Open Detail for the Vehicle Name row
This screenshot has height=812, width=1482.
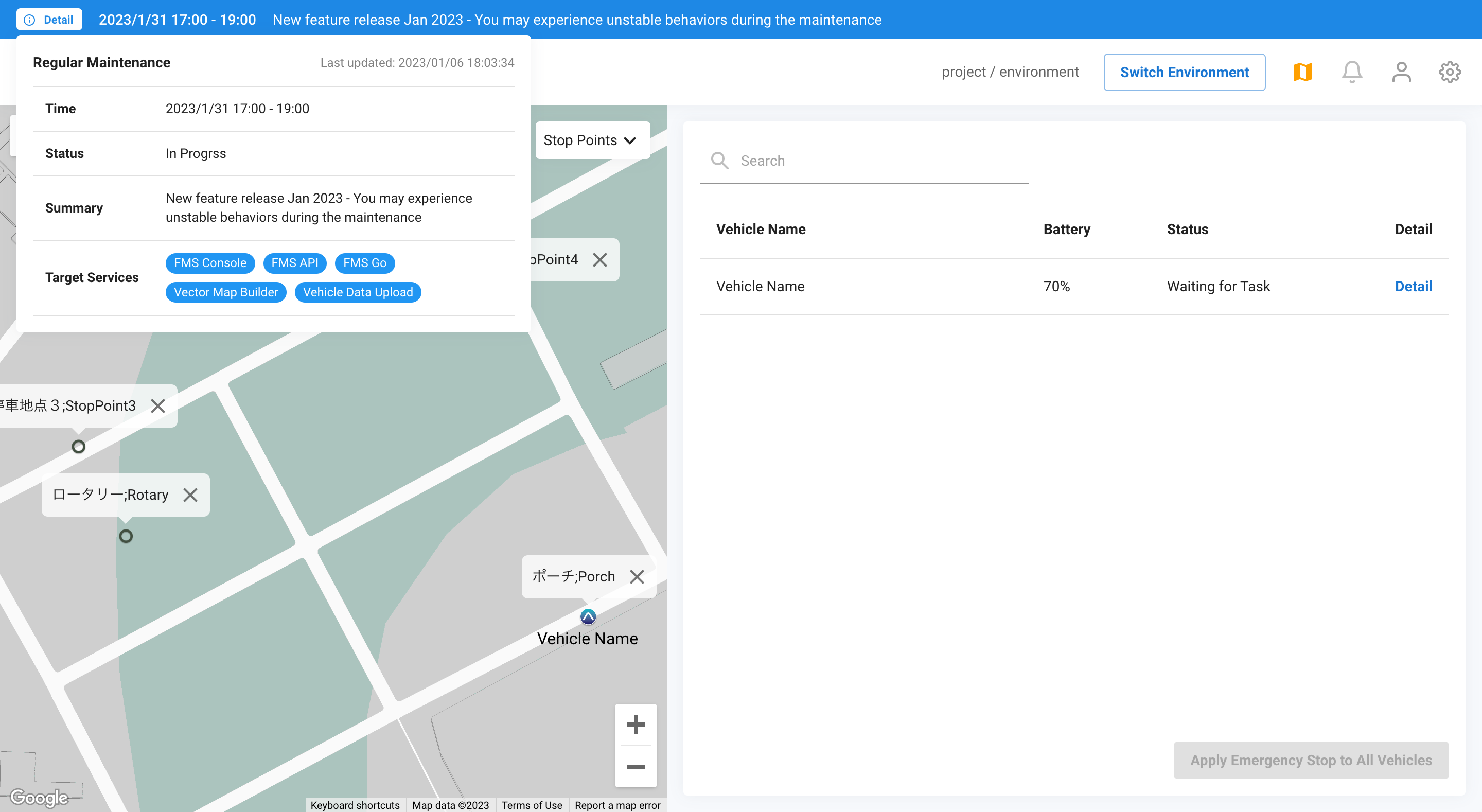coord(1413,286)
